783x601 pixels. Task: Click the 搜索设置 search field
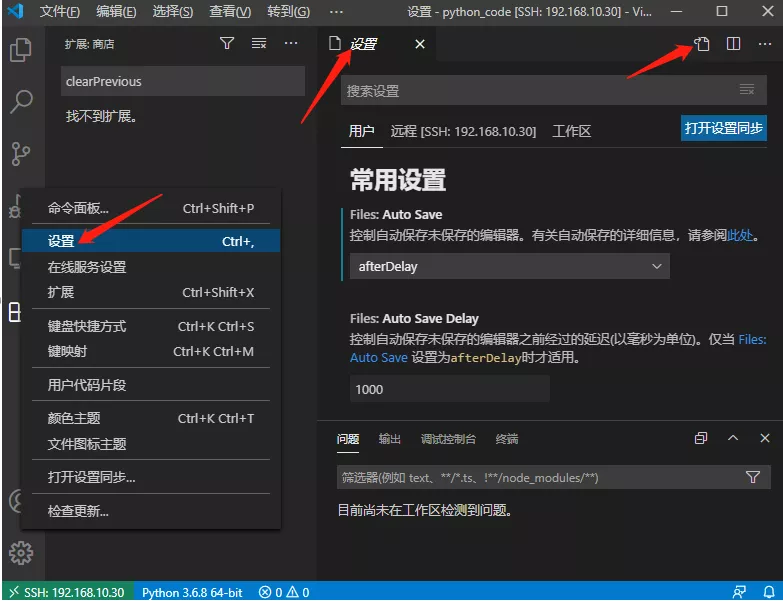(540, 91)
